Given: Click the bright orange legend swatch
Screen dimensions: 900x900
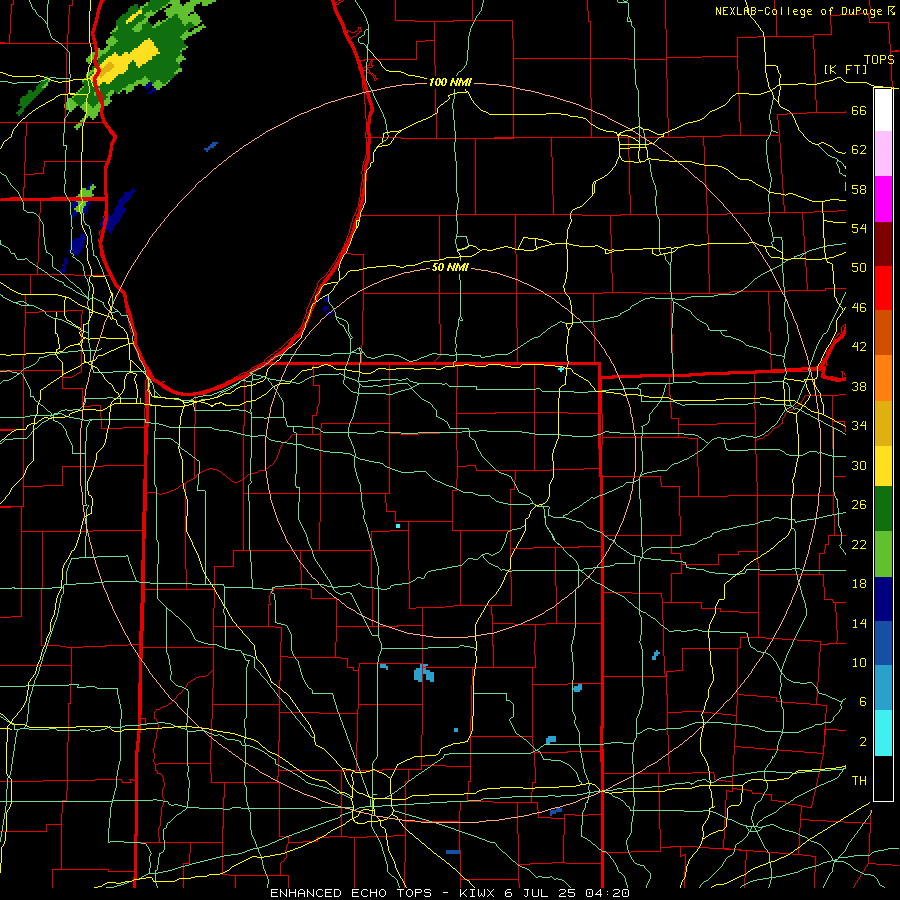Looking at the screenshot, I should pyautogui.click(x=883, y=378).
